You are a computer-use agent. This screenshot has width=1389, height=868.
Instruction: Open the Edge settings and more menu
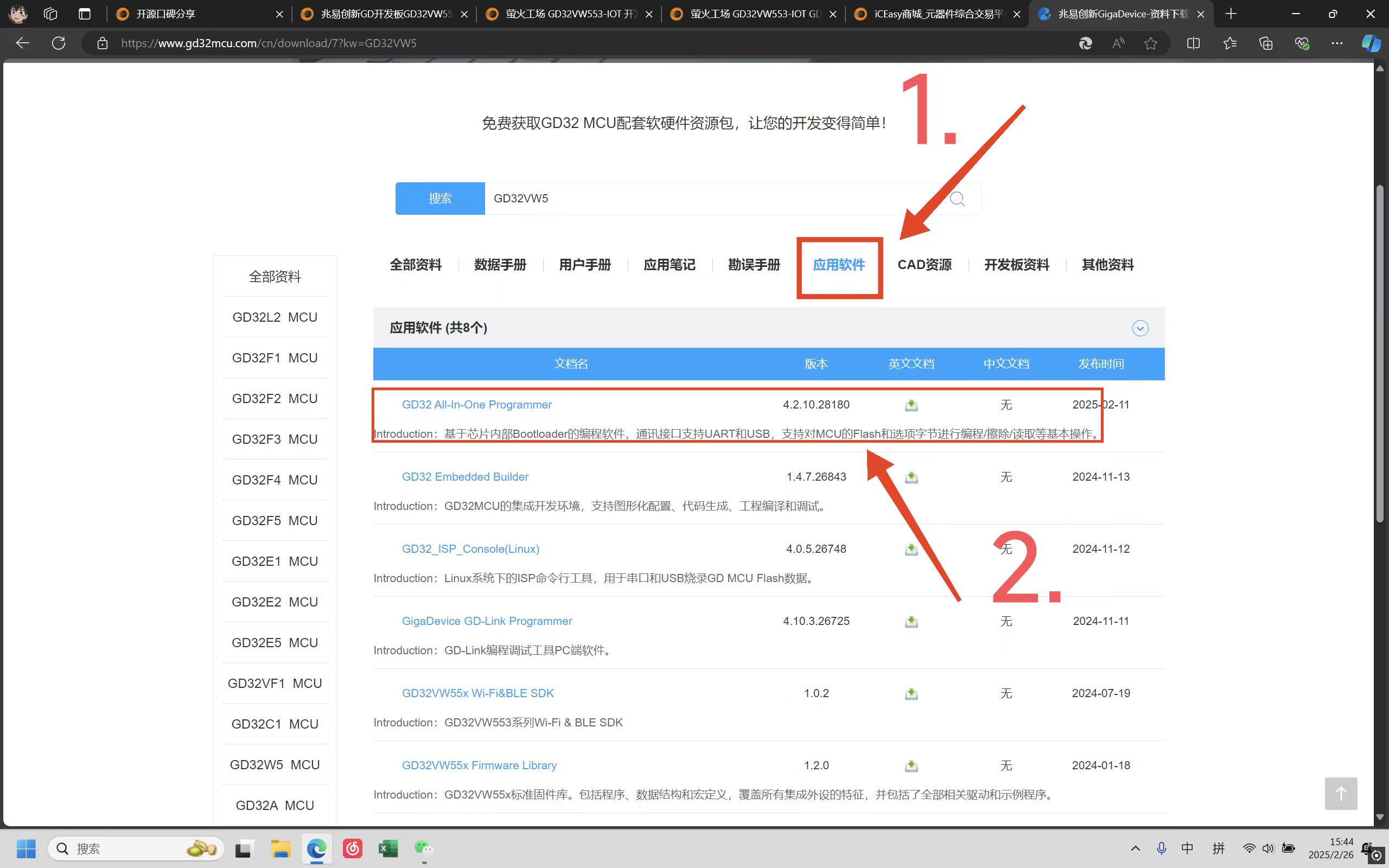[x=1337, y=43]
